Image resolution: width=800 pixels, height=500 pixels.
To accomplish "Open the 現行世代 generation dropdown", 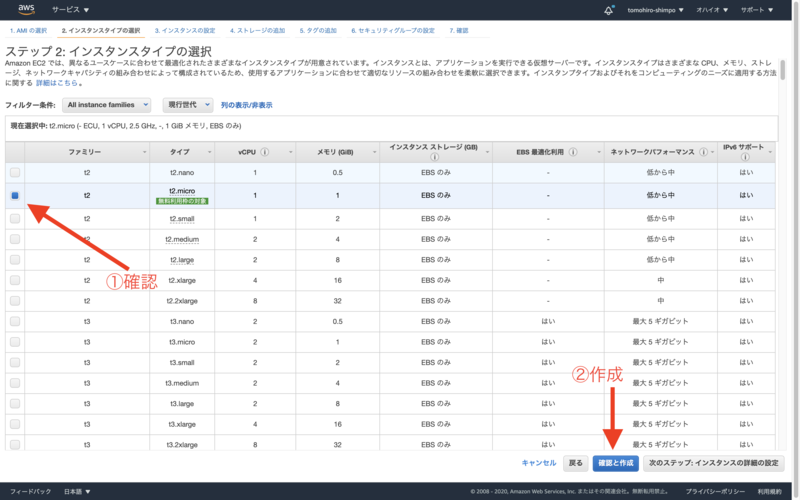I will (x=188, y=105).
